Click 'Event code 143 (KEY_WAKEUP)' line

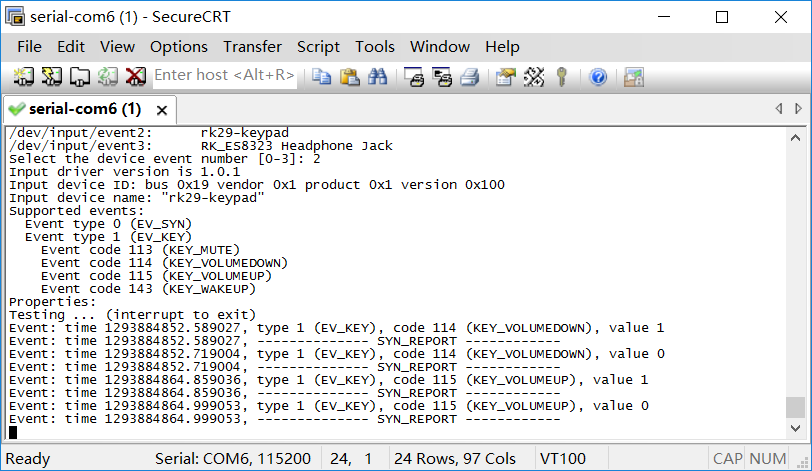click(x=148, y=289)
